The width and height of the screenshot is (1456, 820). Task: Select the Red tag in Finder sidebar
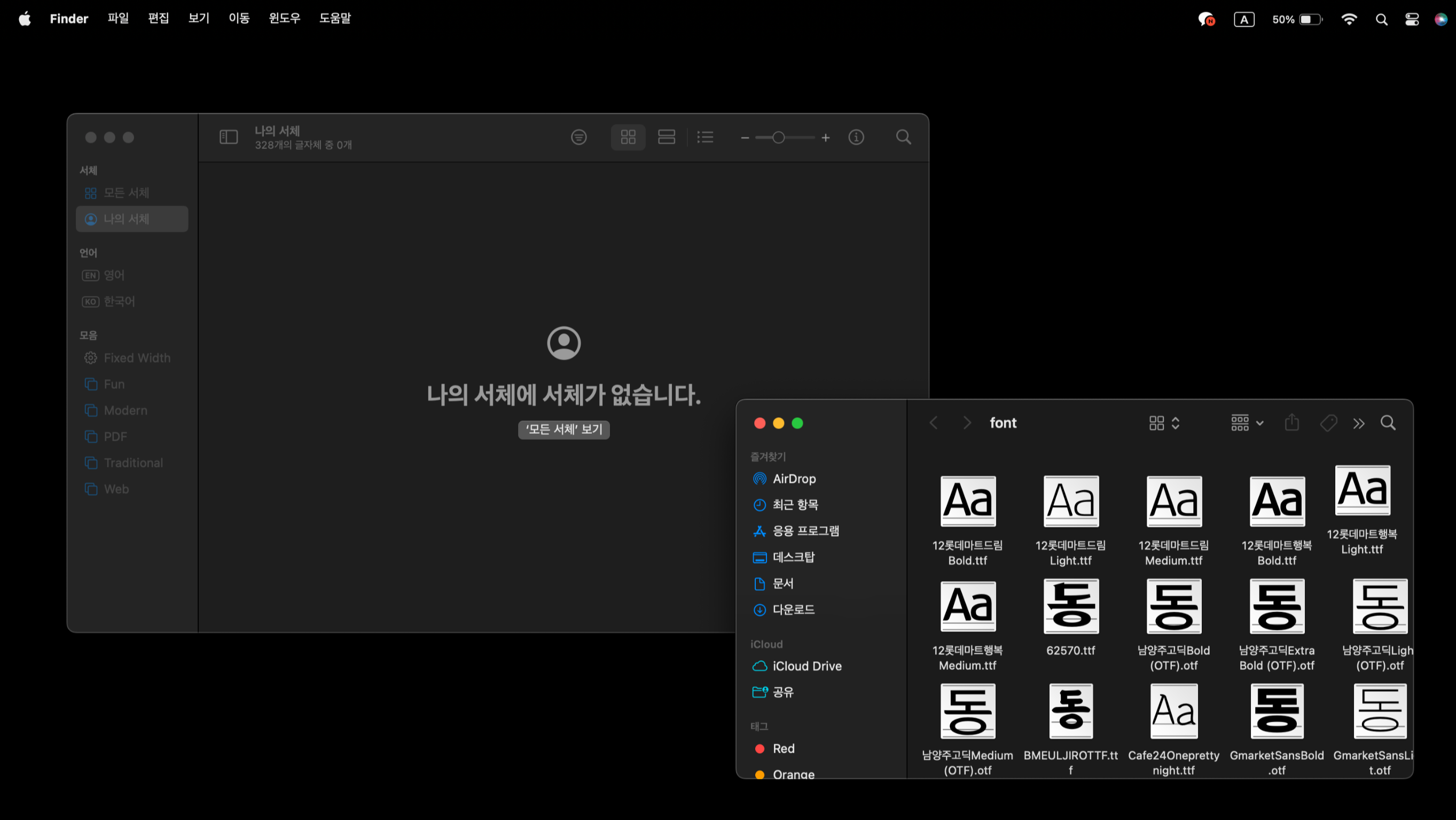point(823,748)
